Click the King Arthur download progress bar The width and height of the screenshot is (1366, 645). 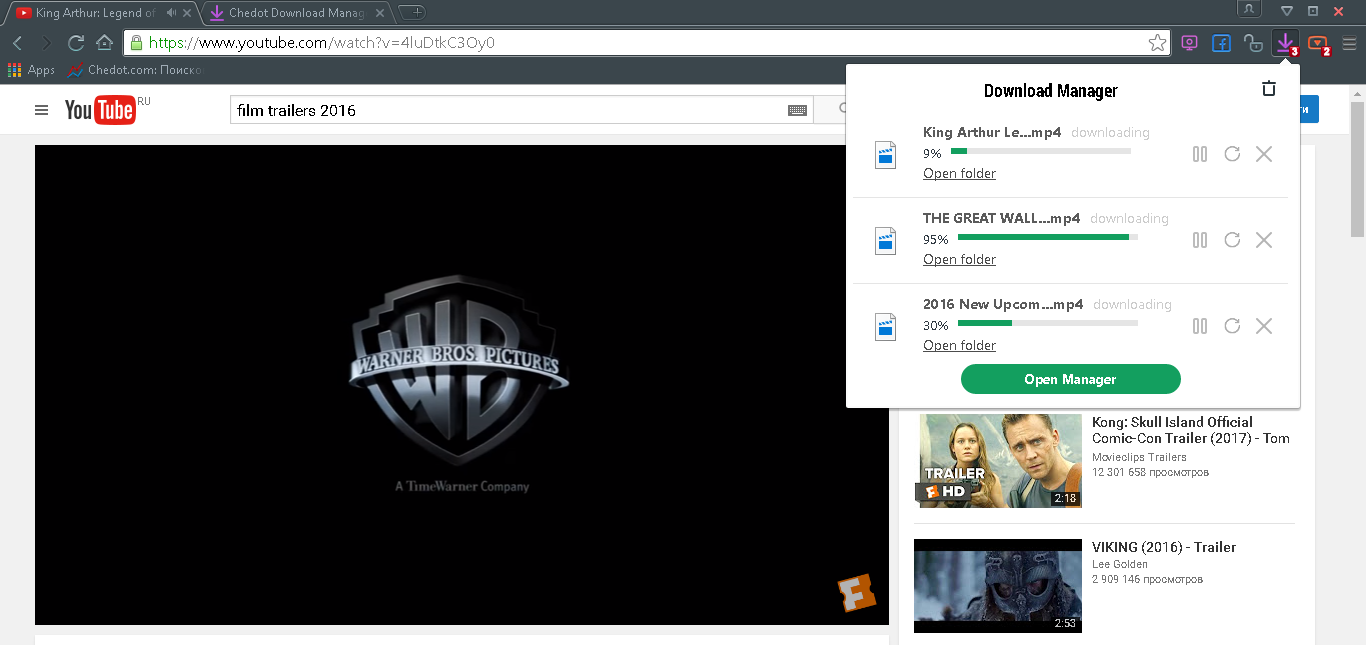pyautogui.click(x=1040, y=151)
